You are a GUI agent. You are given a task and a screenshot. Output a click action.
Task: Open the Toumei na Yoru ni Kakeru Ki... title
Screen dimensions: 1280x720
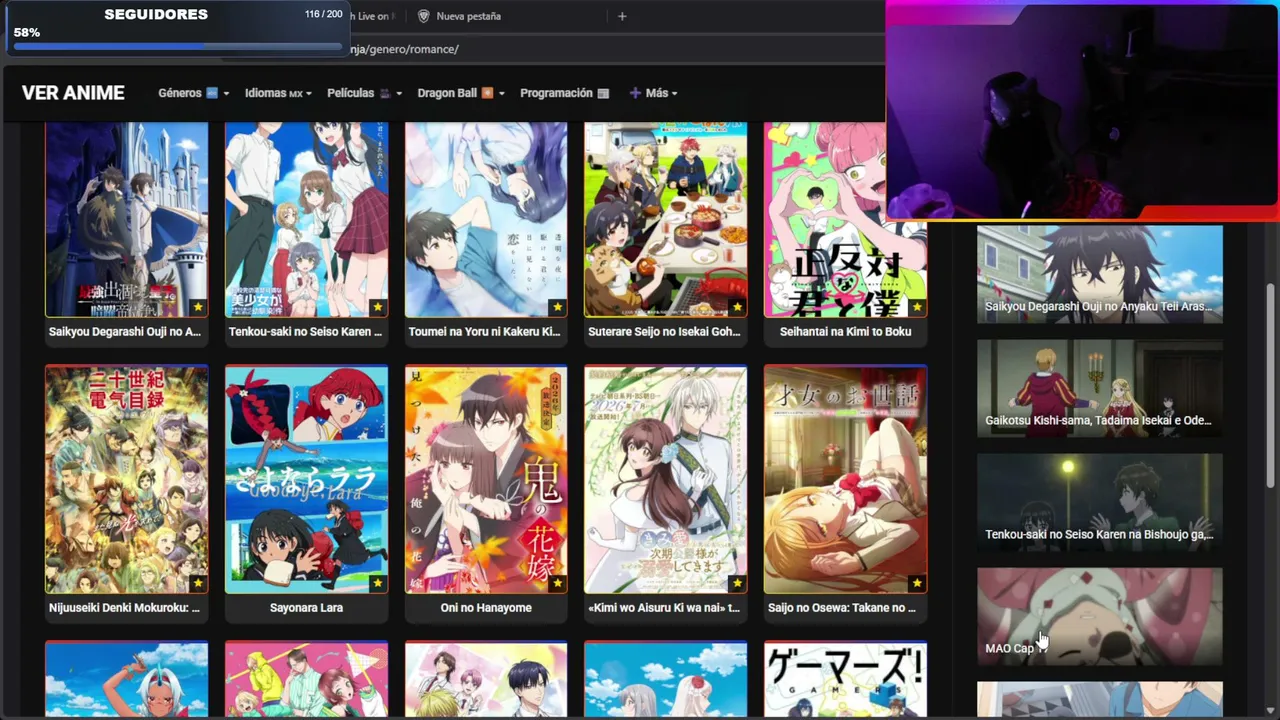[484, 332]
